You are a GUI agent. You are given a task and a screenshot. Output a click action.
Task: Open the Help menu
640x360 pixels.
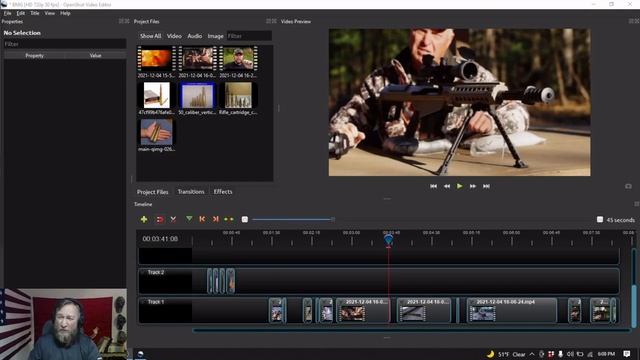point(65,13)
